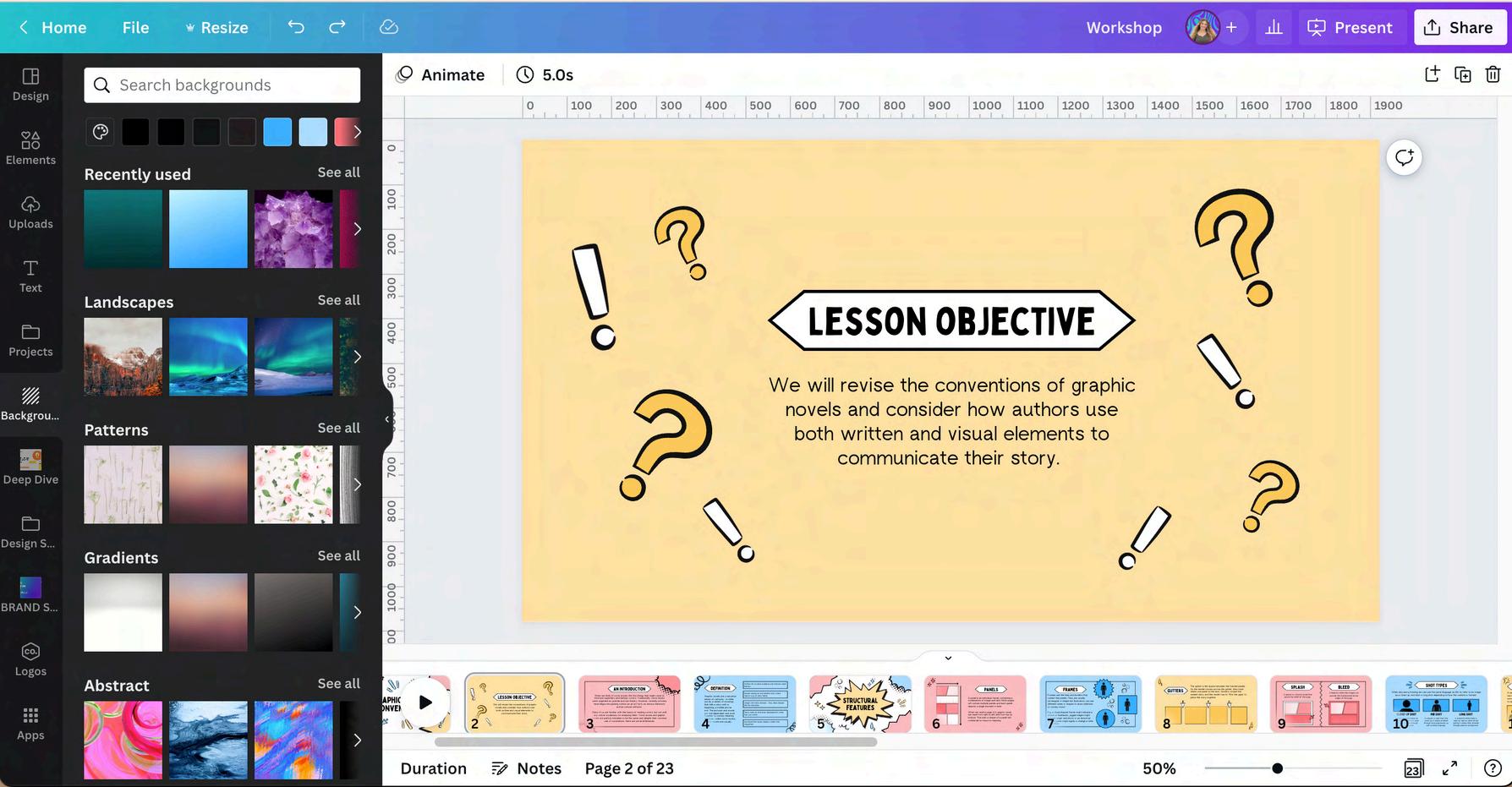Select the light blue color swatch
The height and width of the screenshot is (787, 1512).
313,132
